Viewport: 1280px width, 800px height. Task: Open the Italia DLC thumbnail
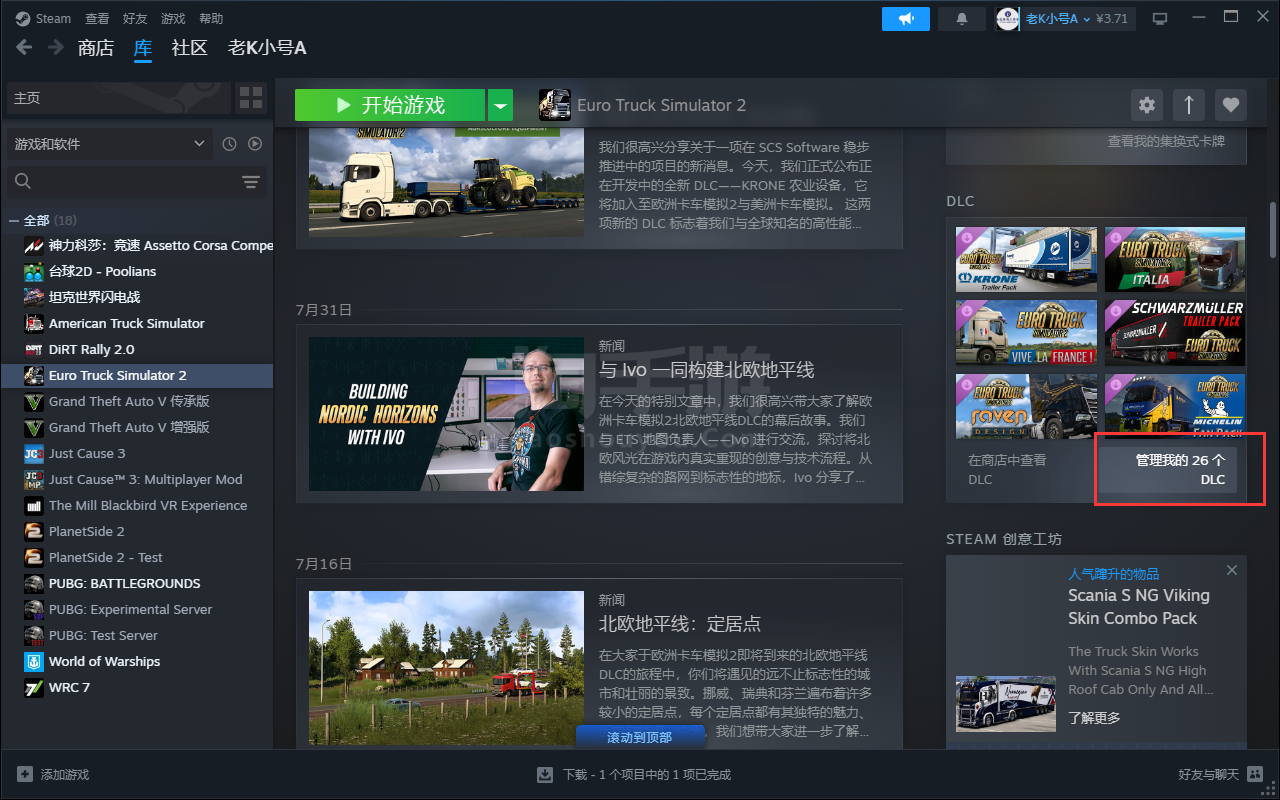1175,259
